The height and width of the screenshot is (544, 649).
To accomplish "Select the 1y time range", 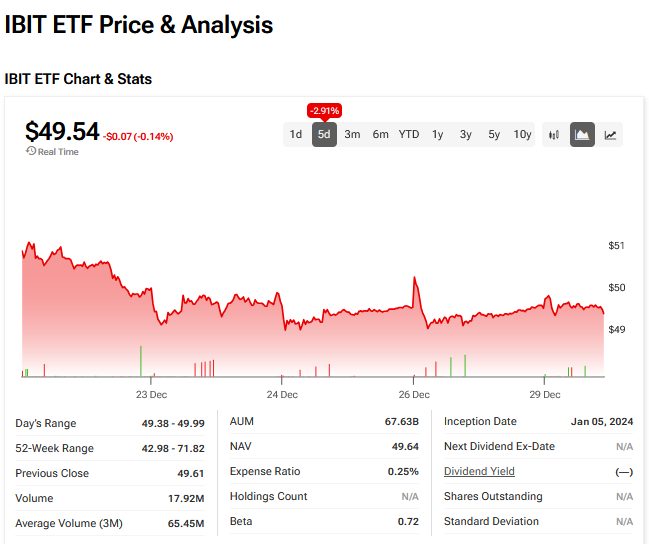I will pyautogui.click(x=438, y=134).
